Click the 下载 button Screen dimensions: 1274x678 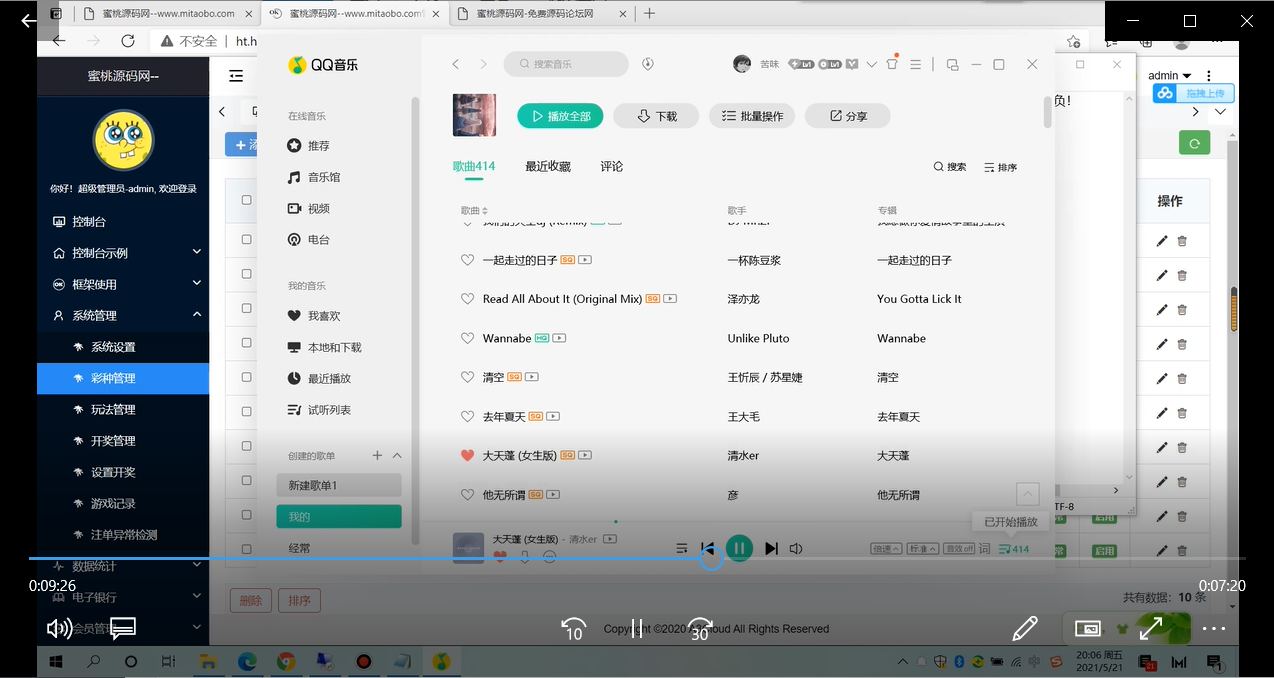pyautogui.click(x=656, y=116)
